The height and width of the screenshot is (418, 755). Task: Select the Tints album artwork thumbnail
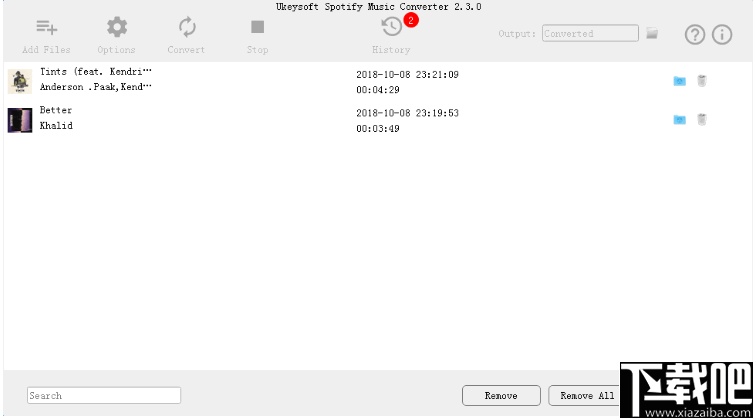pyautogui.click(x=20, y=81)
